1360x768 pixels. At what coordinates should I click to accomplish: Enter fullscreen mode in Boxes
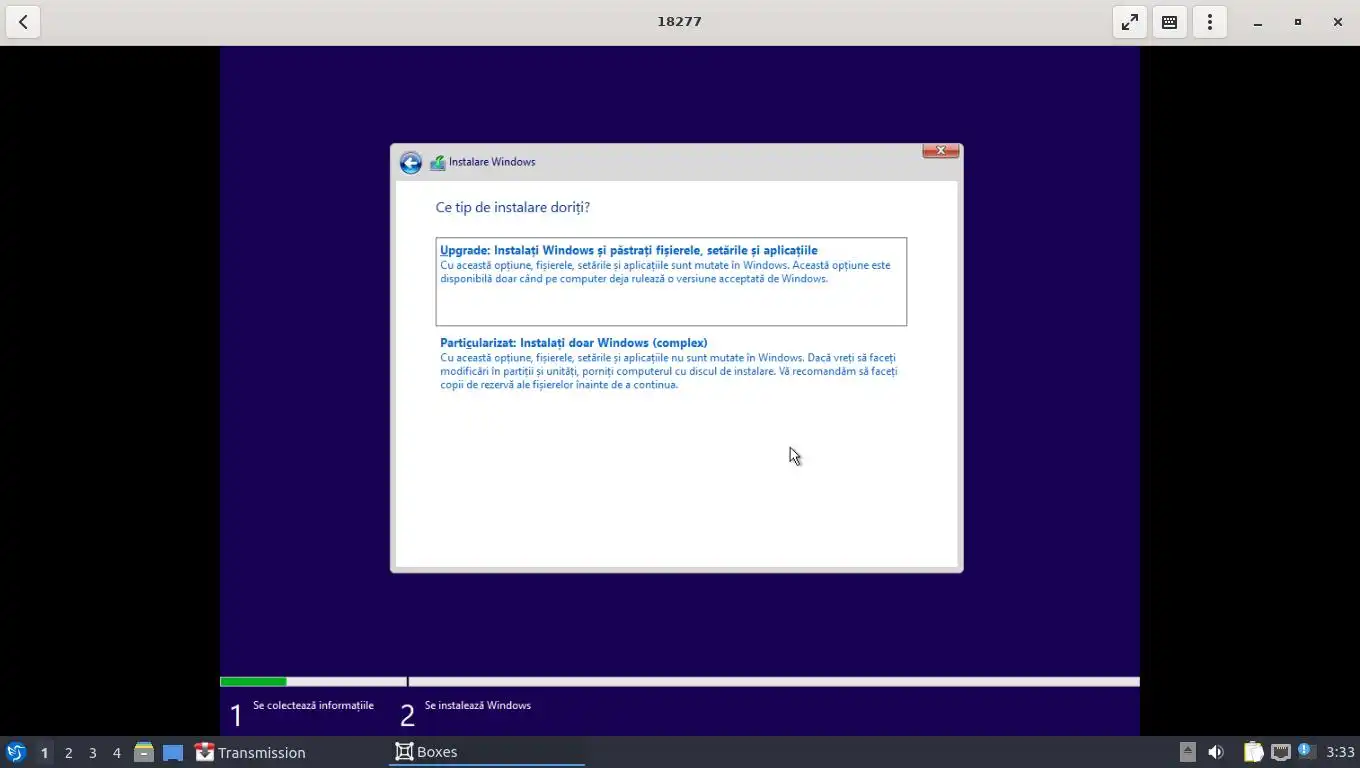click(x=1130, y=22)
